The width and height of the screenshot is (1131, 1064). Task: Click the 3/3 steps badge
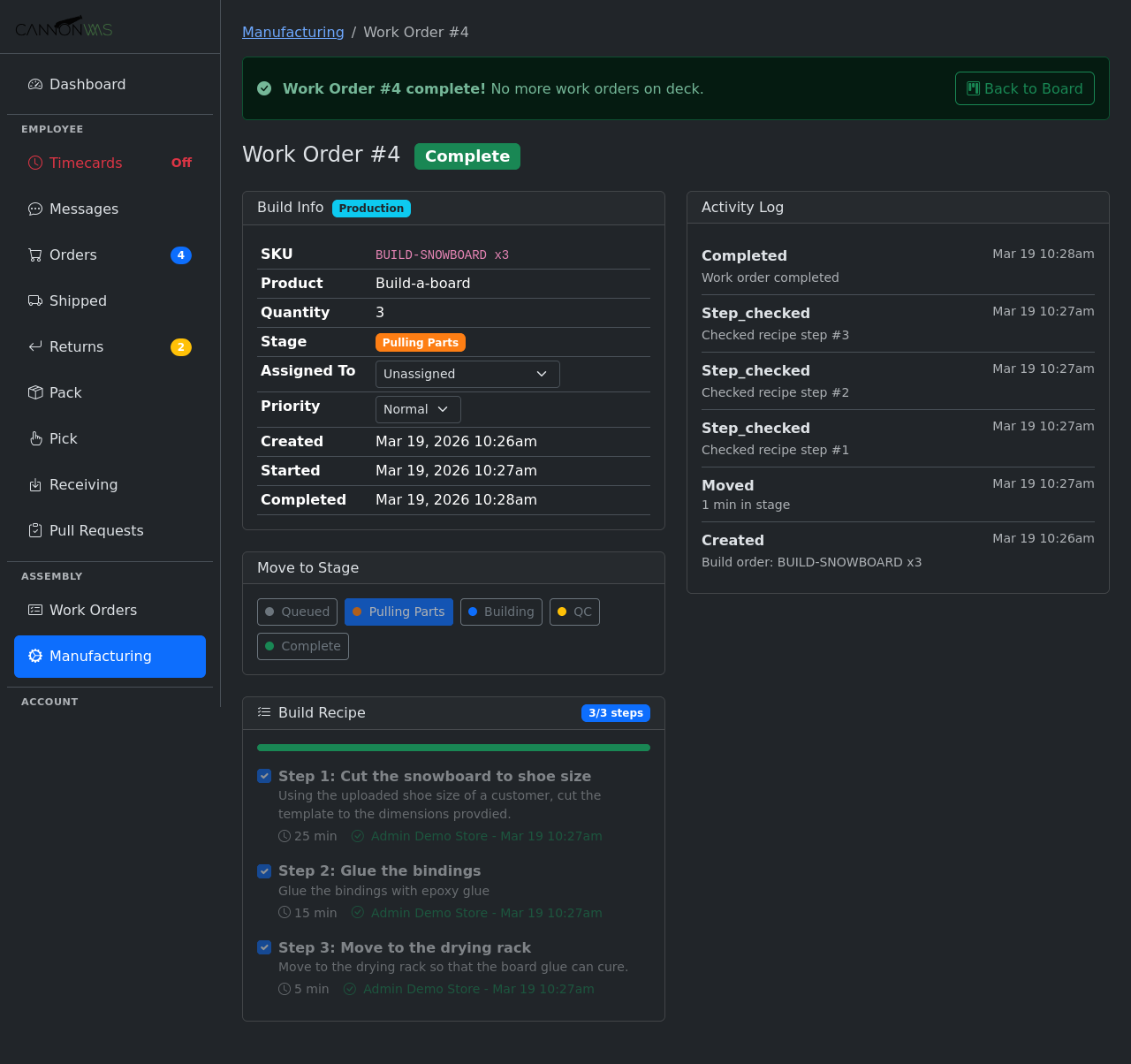coord(615,713)
